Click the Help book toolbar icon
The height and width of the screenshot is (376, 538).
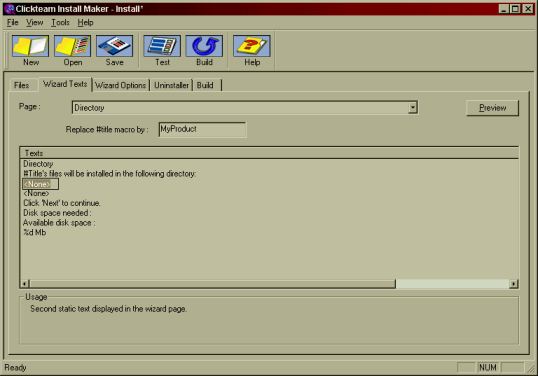pyautogui.click(x=252, y=46)
